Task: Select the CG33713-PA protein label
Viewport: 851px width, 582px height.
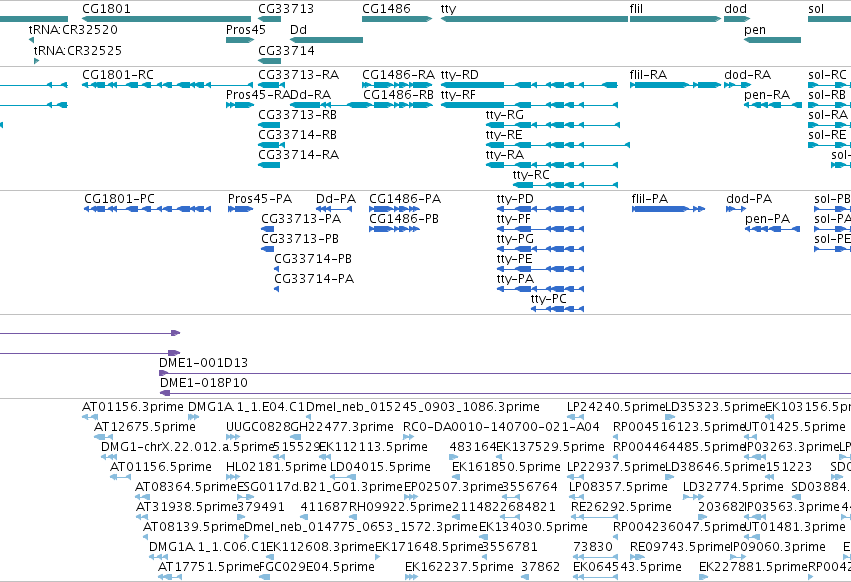Action: (301, 219)
